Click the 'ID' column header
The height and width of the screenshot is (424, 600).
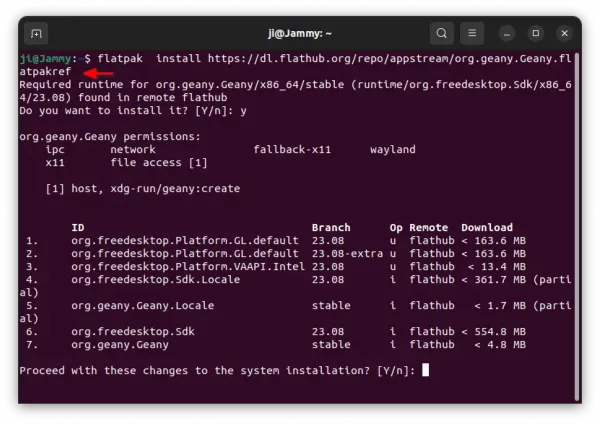point(78,228)
